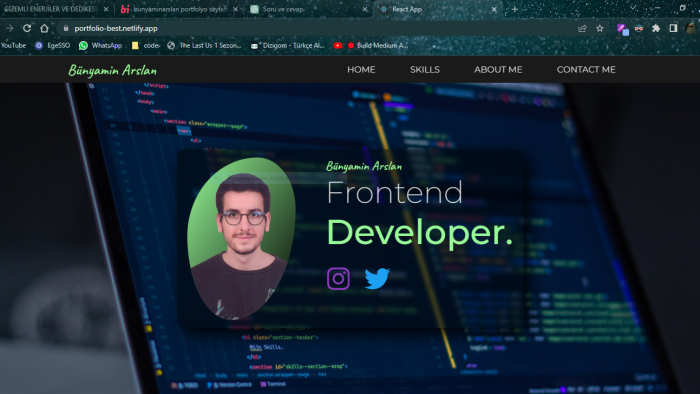The height and width of the screenshot is (394, 700).
Task: Switch to bunyaminarslan portfolyo tab
Action: pos(179,9)
